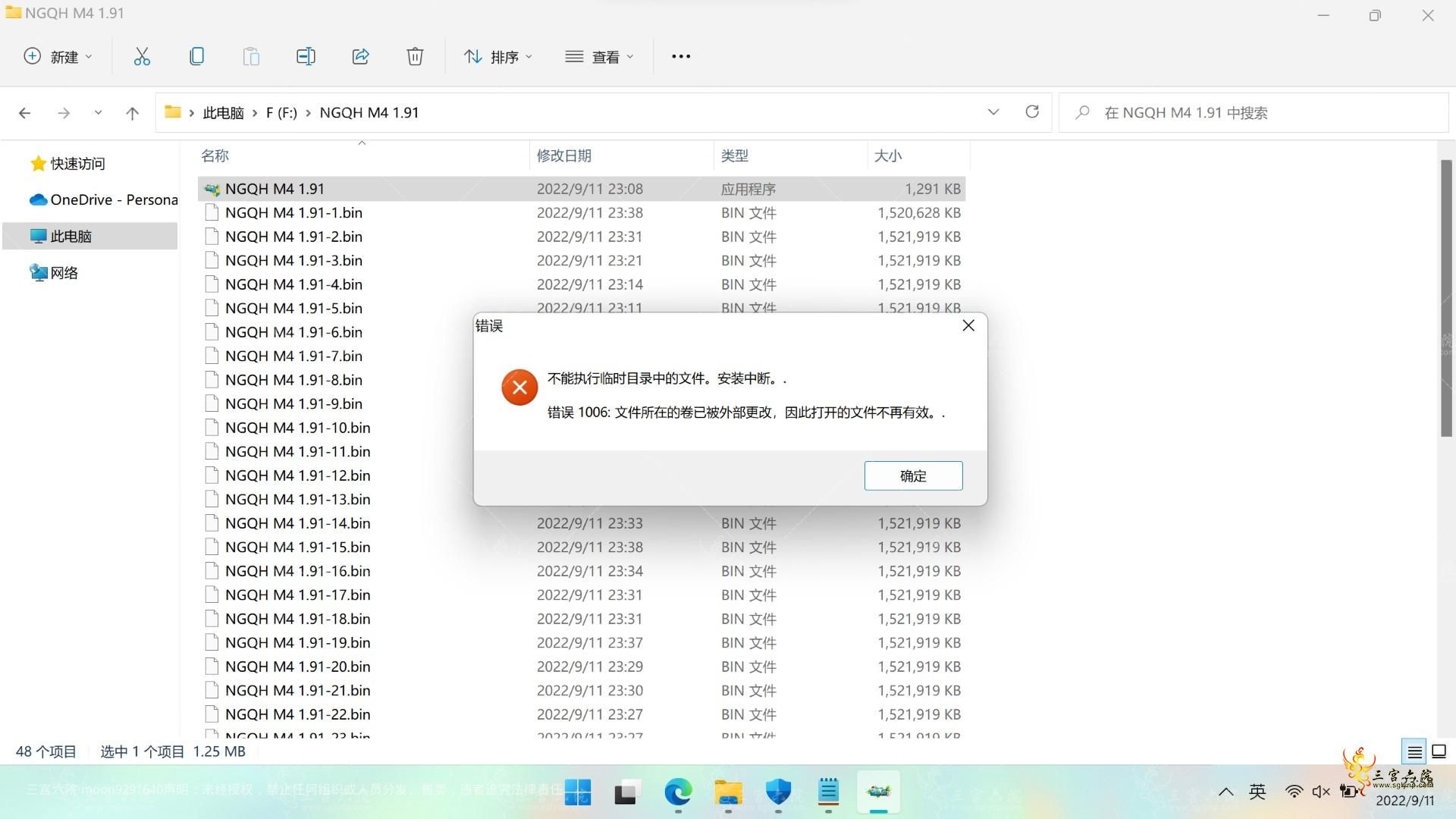Select file NGQH M4 1.91-22.bin
The height and width of the screenshot is (819, 1456).
click(582, 714)
